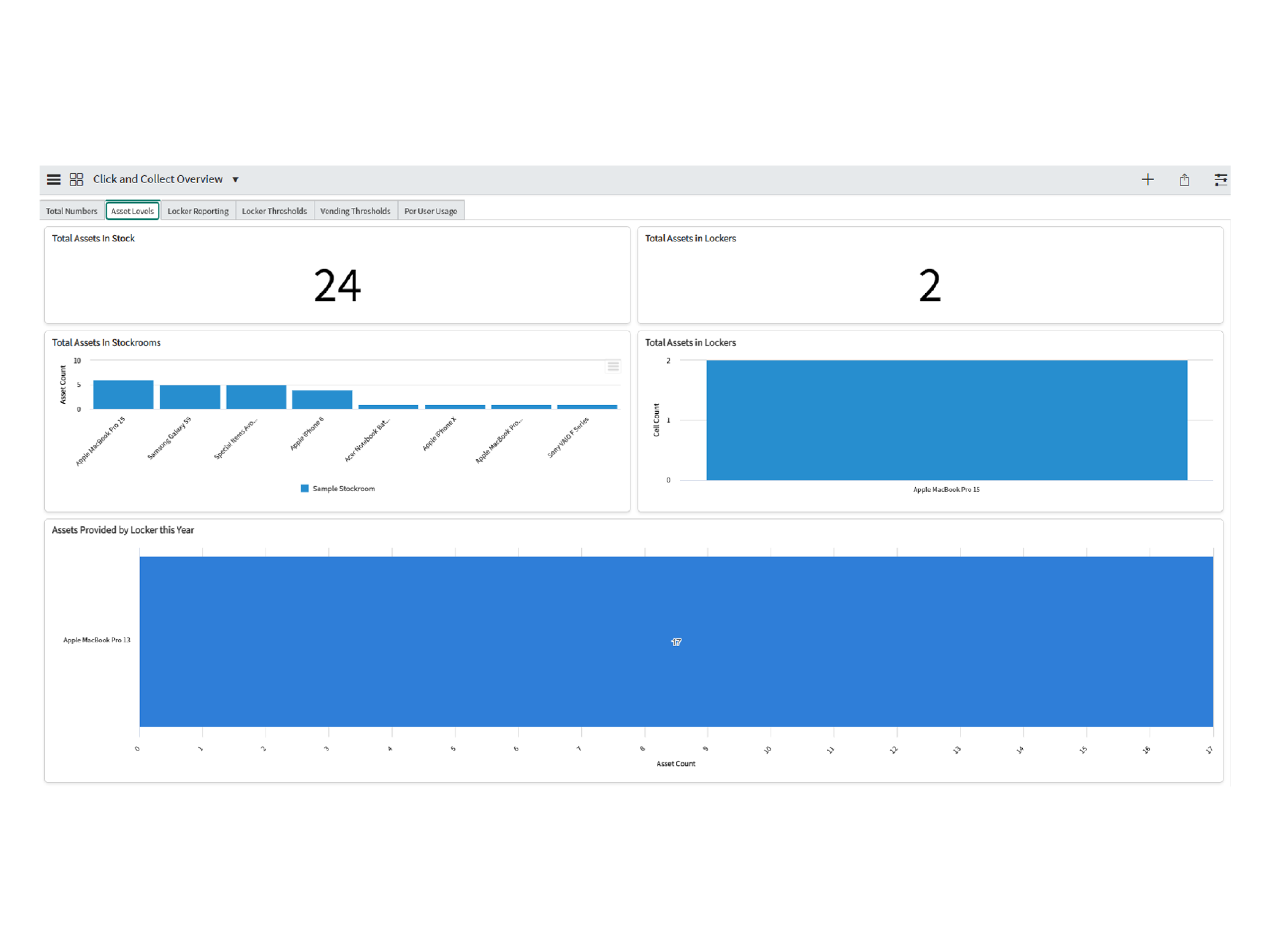Open the Vending Thresholds tab

355,211
